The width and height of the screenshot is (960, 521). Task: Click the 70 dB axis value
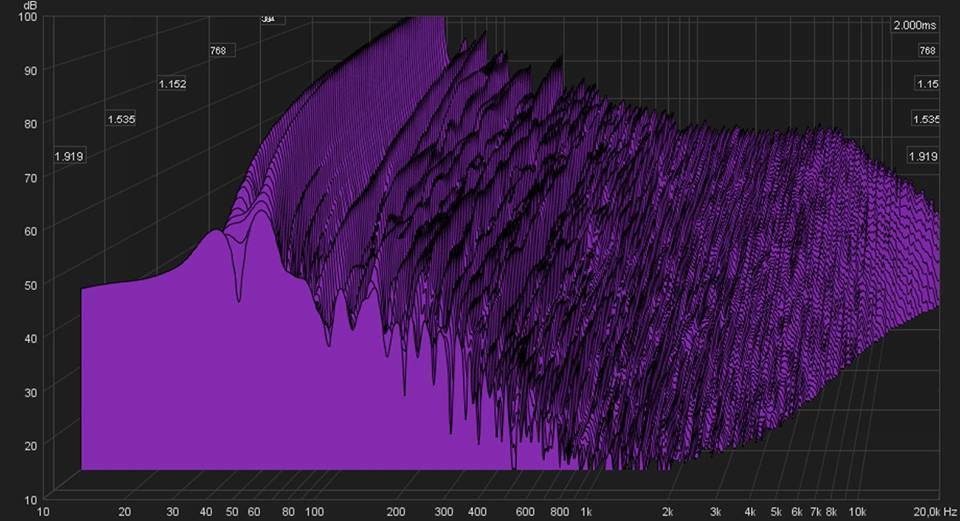click(30, 178)
